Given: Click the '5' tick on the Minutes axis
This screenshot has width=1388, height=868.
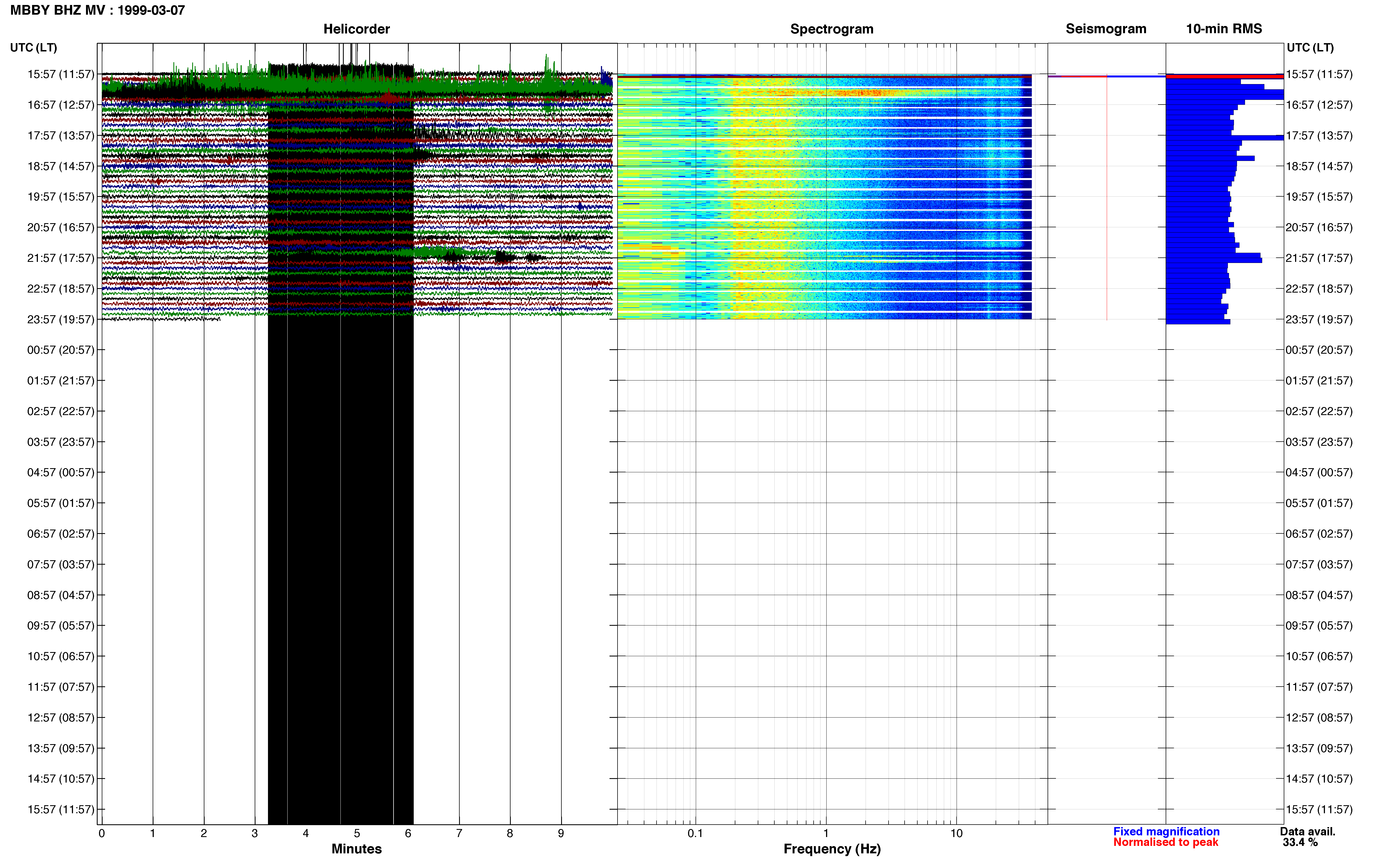Looking at the screenshot, I should coord(357,833).
